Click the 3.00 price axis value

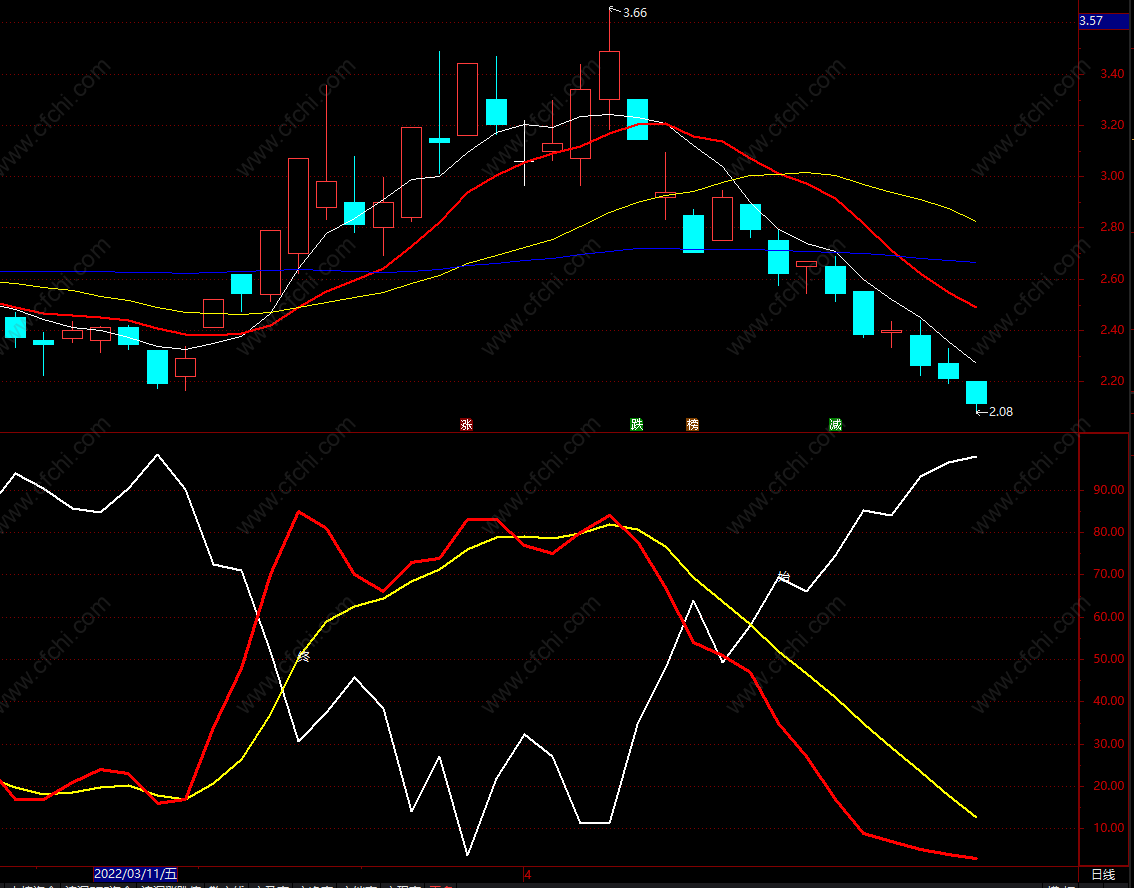point(1112,176)
